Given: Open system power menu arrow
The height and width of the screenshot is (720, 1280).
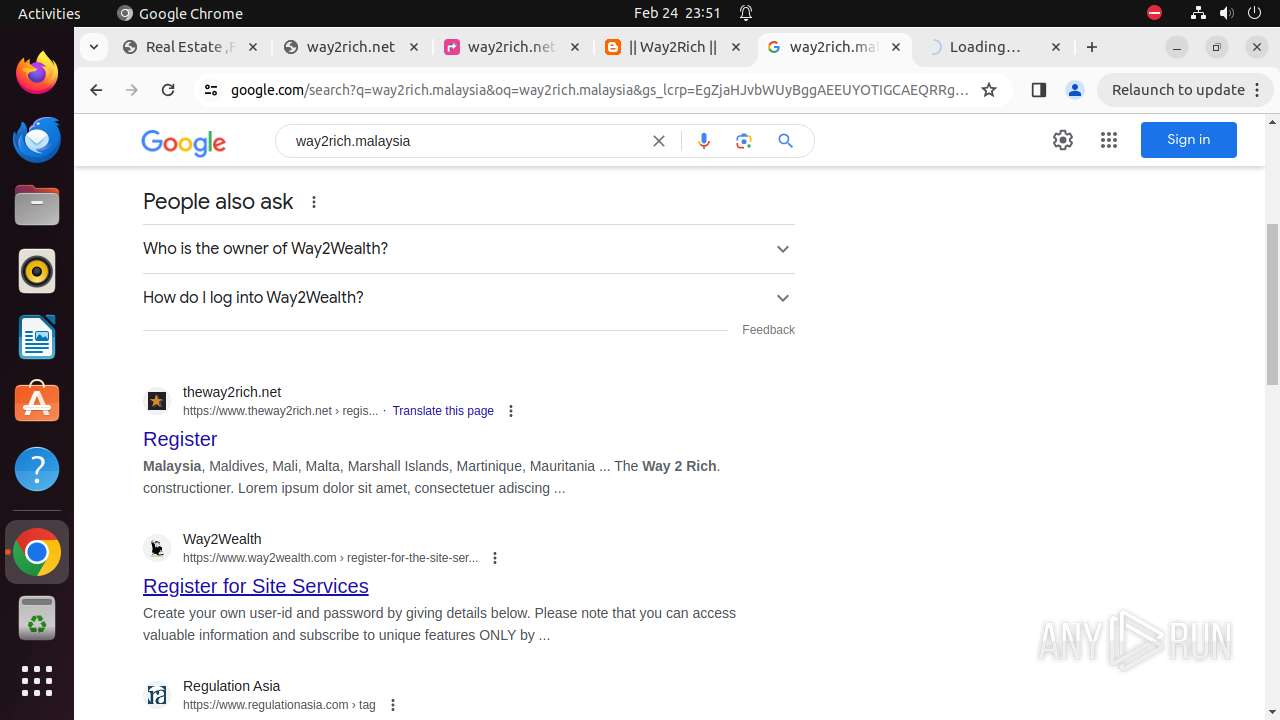Looking at the screenshot, I should click(x=1255, y=13).
